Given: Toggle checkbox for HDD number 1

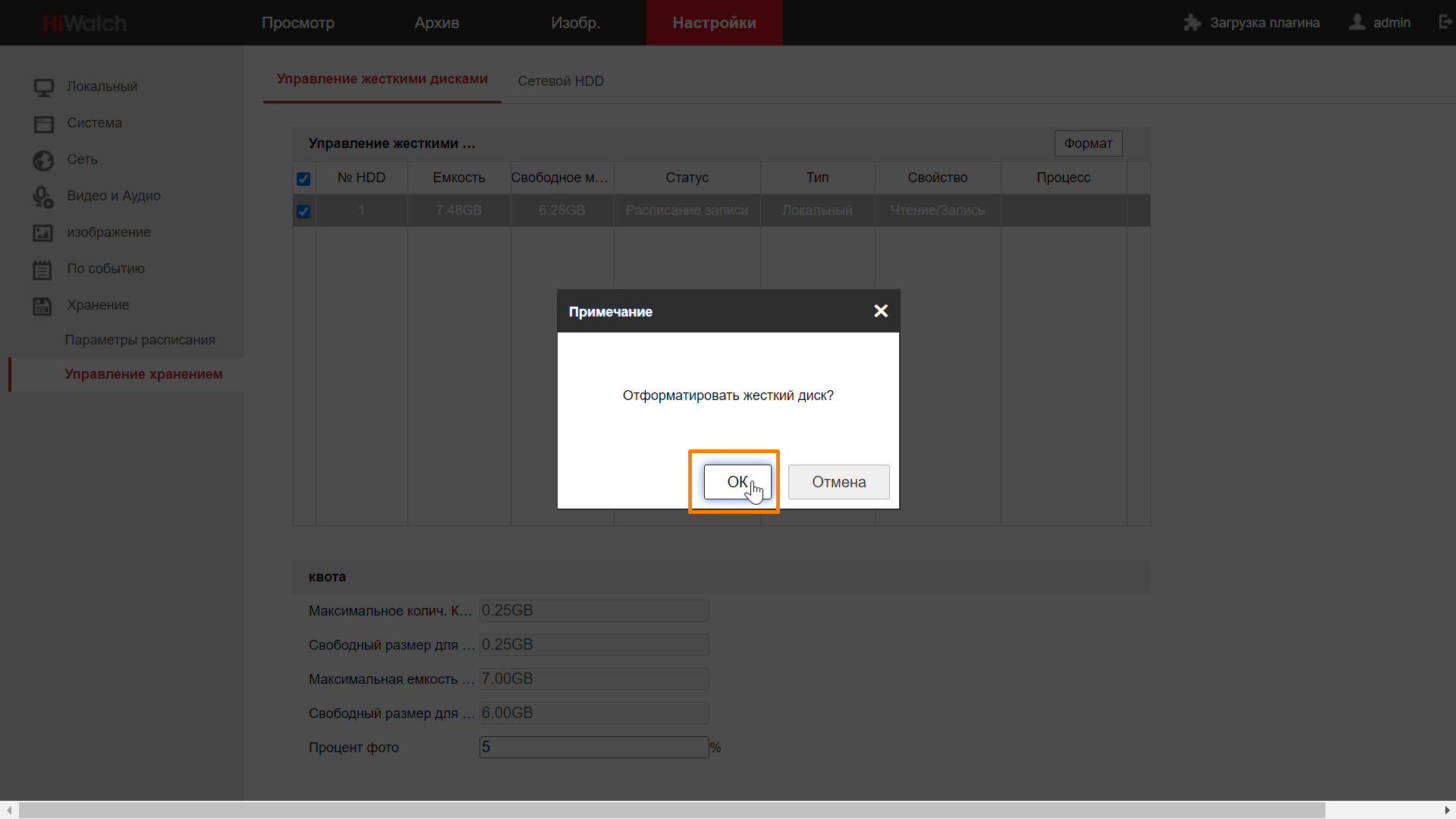Looking at the screenshot, I should [x=303, y=212].
